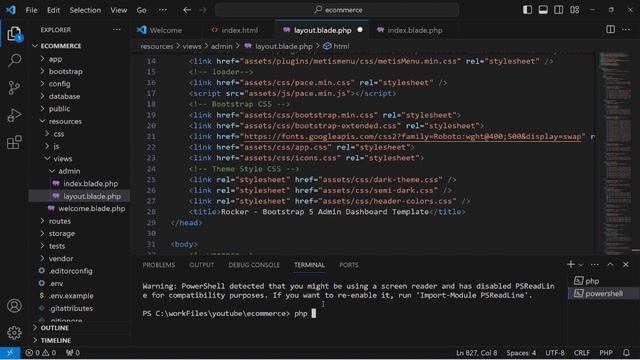Open the PROBLEMS panel tab
640x360 pixels.
click(x=159, y=265)
